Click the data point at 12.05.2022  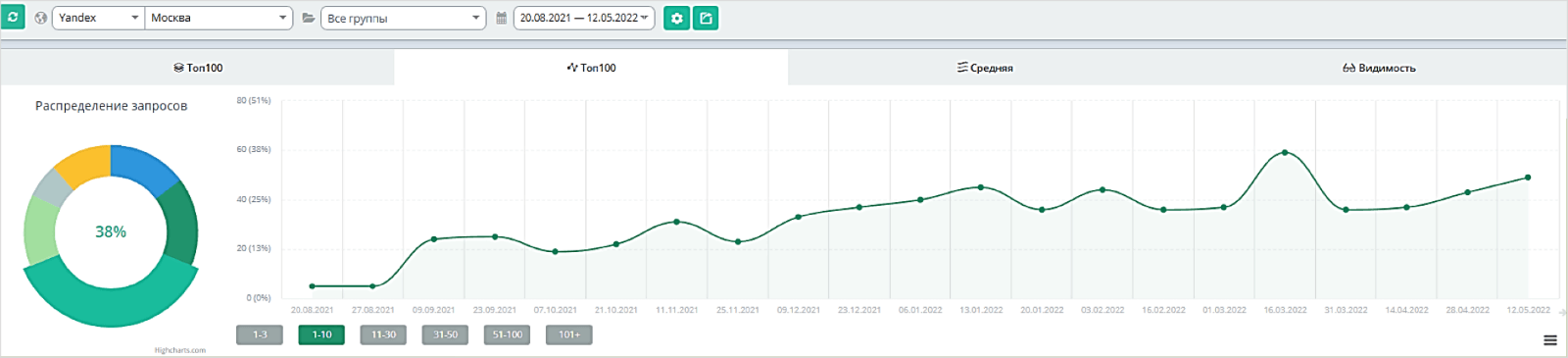1528,178
